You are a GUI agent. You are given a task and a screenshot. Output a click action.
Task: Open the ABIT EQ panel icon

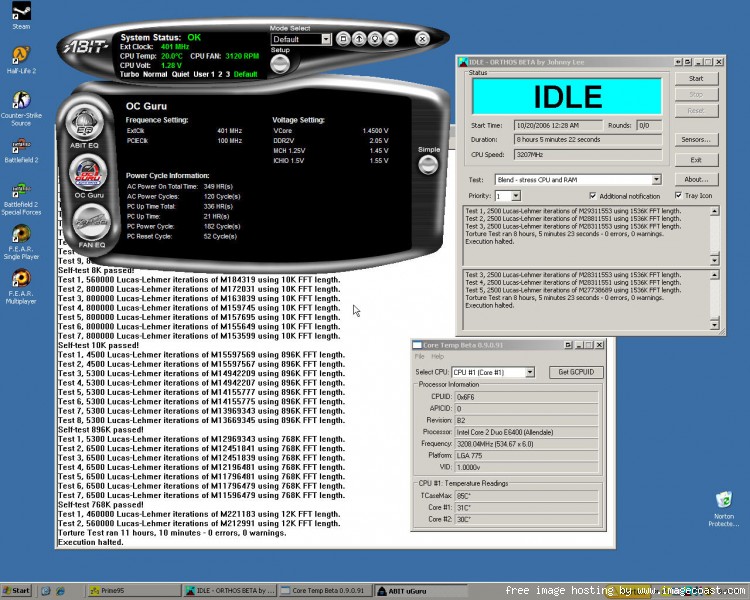(x=85, y=123)
